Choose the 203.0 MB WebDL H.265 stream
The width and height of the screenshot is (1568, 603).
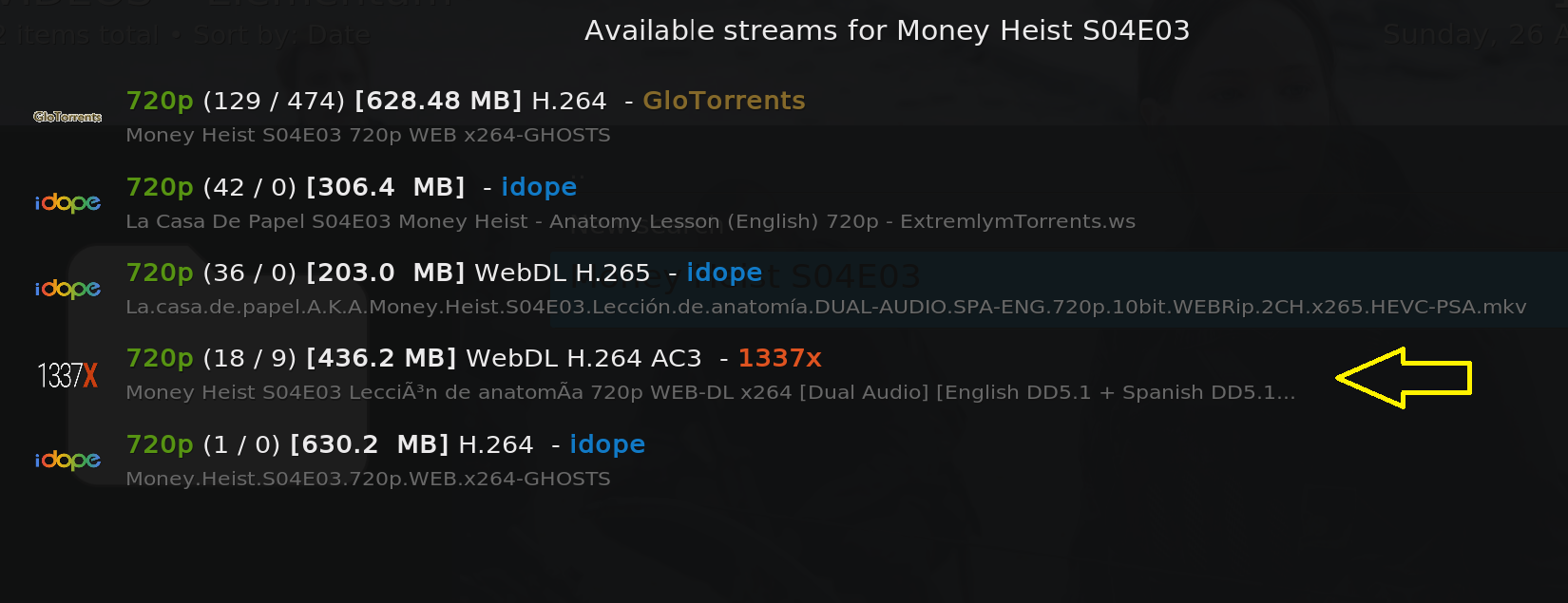coord(784,289)
